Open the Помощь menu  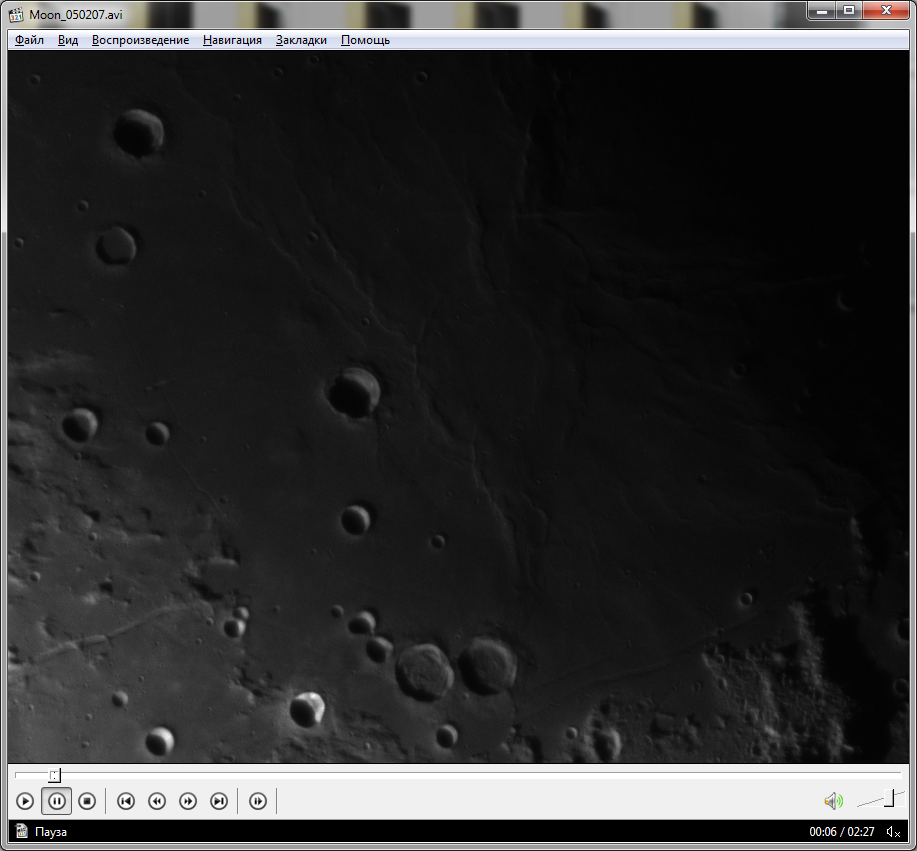tap(365, 40)
